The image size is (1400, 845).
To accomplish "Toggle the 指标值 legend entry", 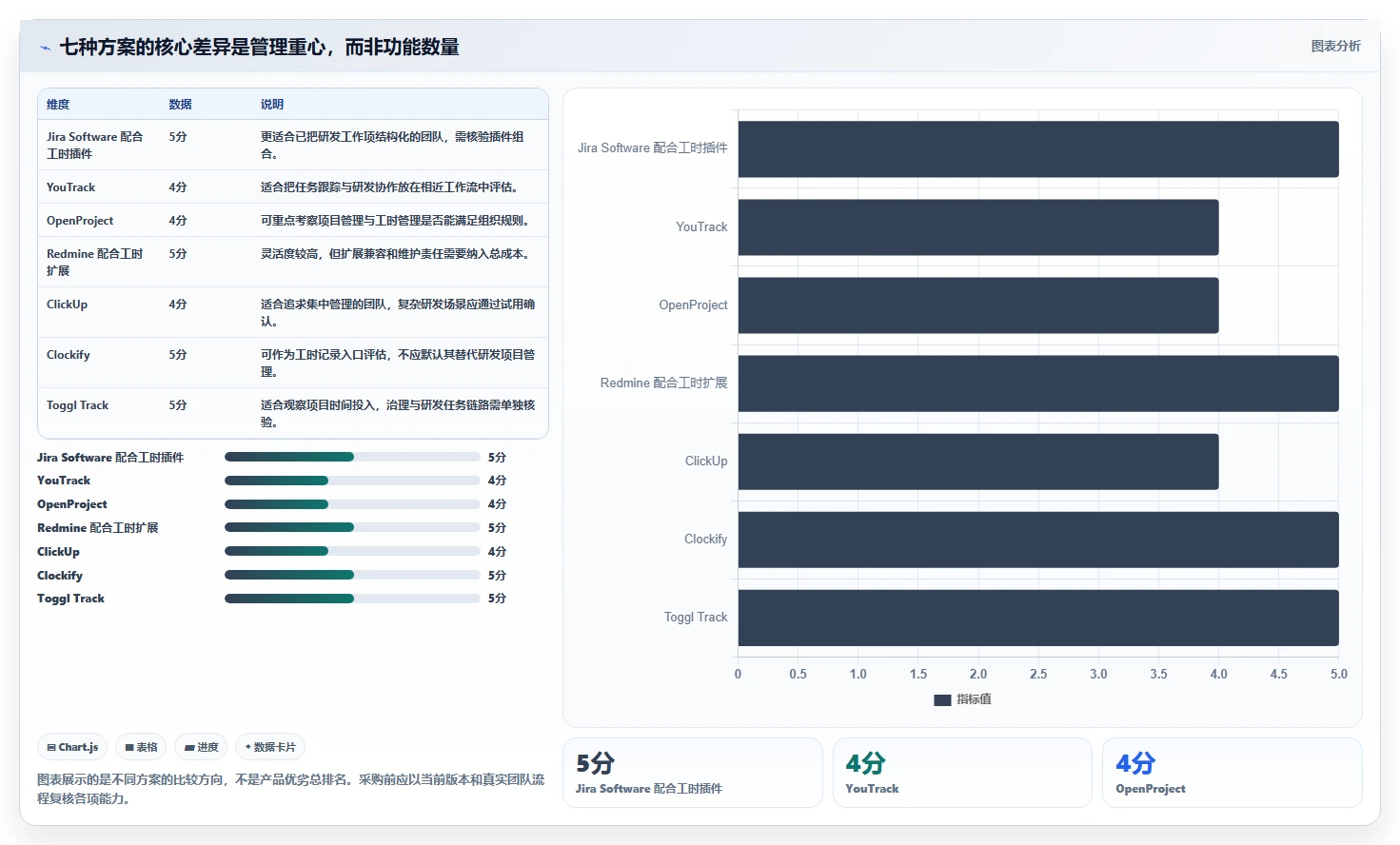I will (x=962, y=699).
